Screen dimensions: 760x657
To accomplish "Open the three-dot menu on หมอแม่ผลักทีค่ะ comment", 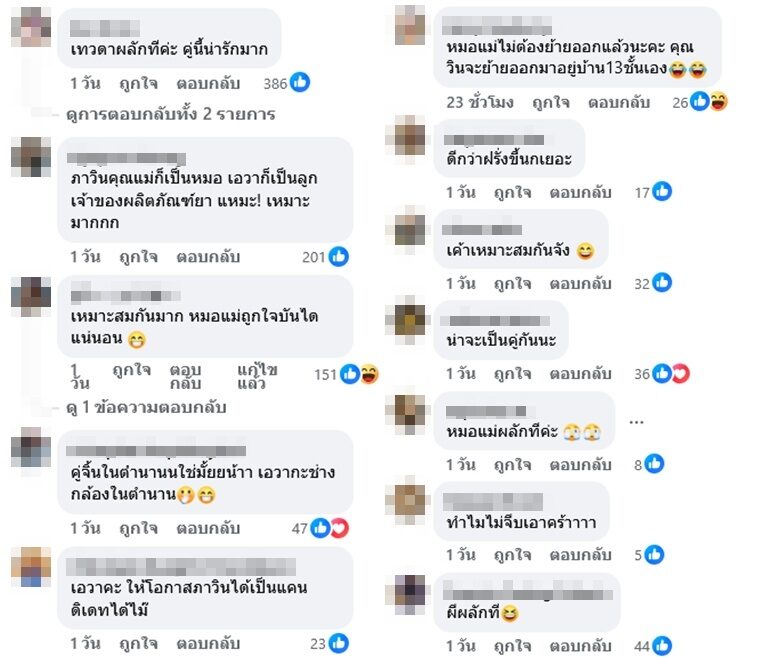I will [x=636, y=422].
